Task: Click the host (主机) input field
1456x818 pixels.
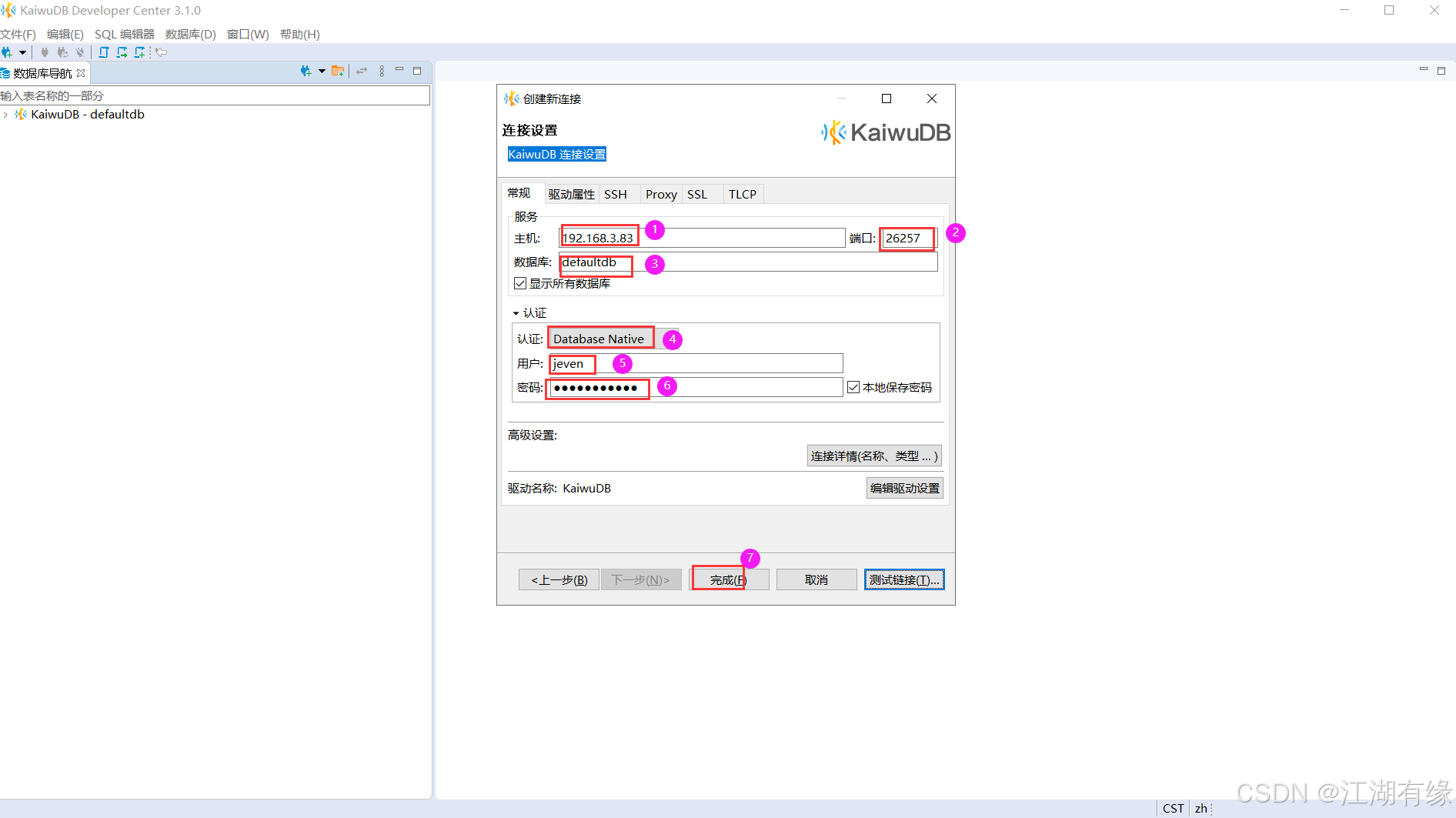Action: coord(702,238)
